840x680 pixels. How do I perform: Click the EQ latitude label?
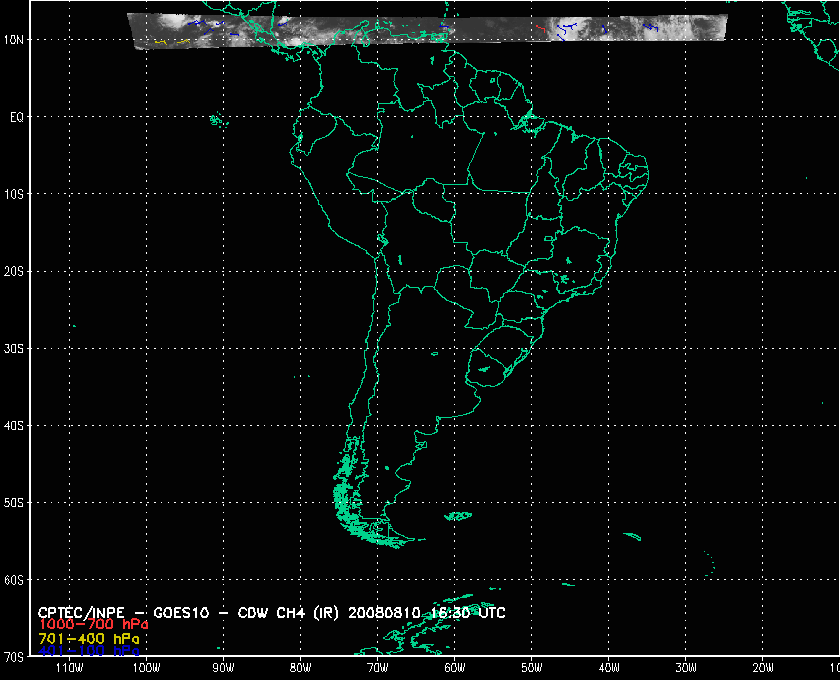pyautogui.click(x=17, y=117)
